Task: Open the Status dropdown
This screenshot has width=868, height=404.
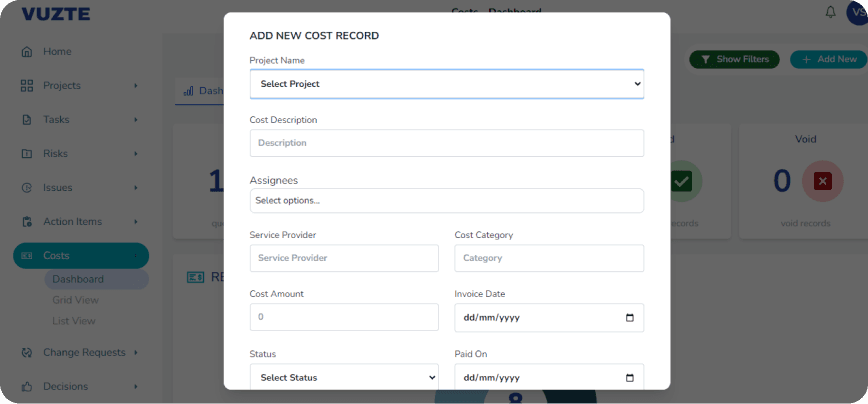Action: [x=344, y=377]
